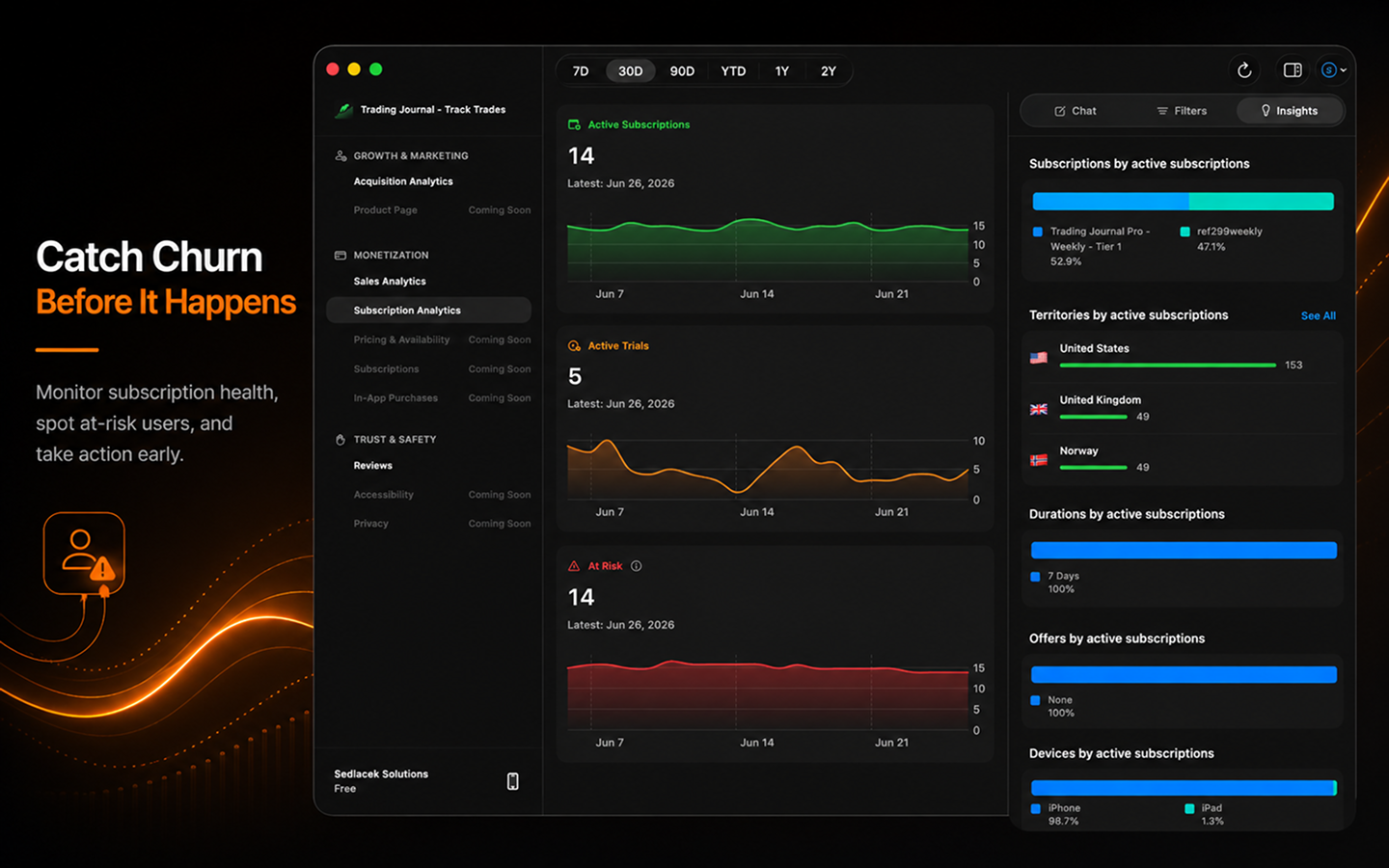This screenshot has width=1389, height=868.
Task: Click Sedlacek Solutions account name
Action: [x=381, y=773]
